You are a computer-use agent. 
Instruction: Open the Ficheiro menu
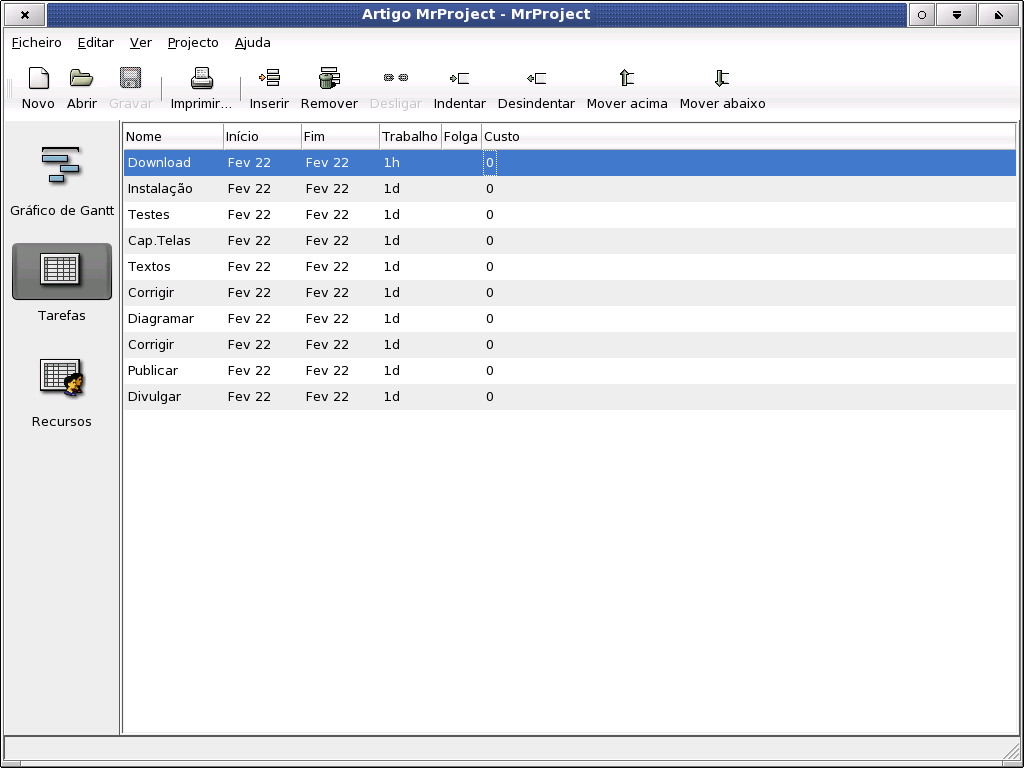(37, 42)
